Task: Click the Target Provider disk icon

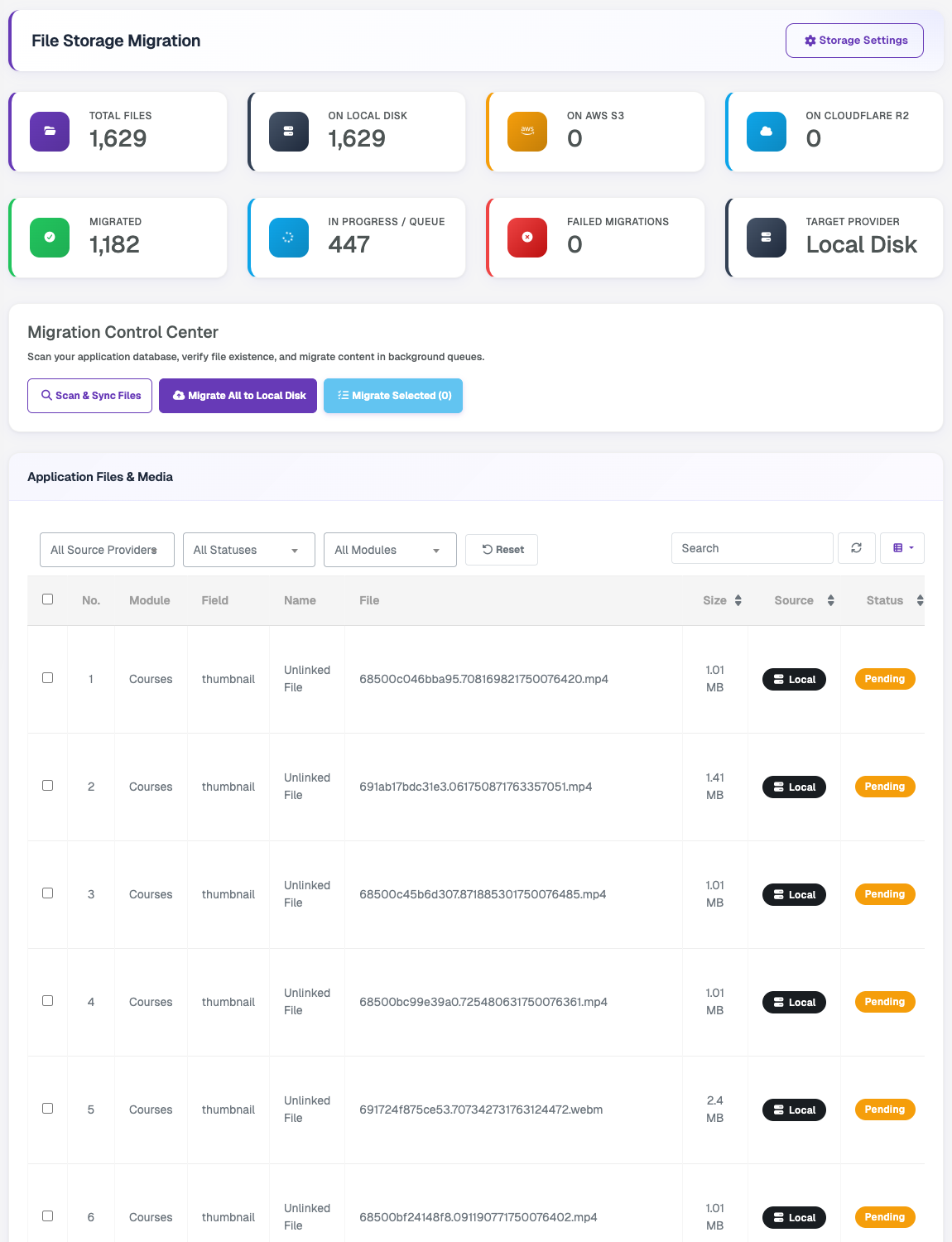Action: pos(767,238)
